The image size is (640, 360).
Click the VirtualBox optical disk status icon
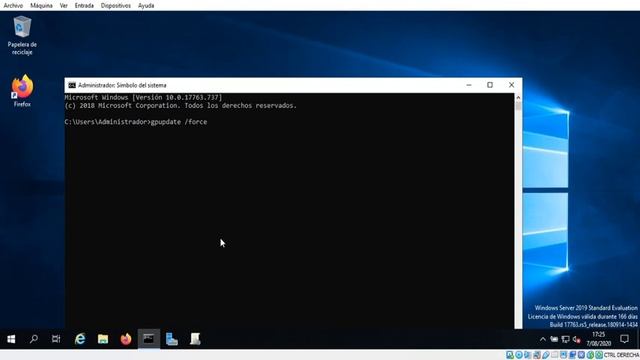519,355
